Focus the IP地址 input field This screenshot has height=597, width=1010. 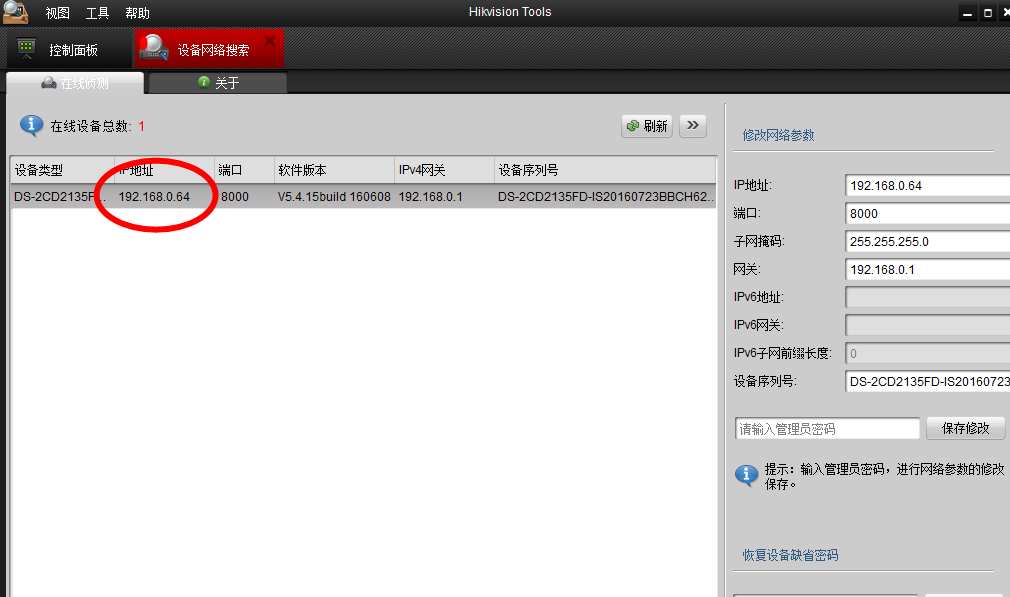(x=928, y=185)
